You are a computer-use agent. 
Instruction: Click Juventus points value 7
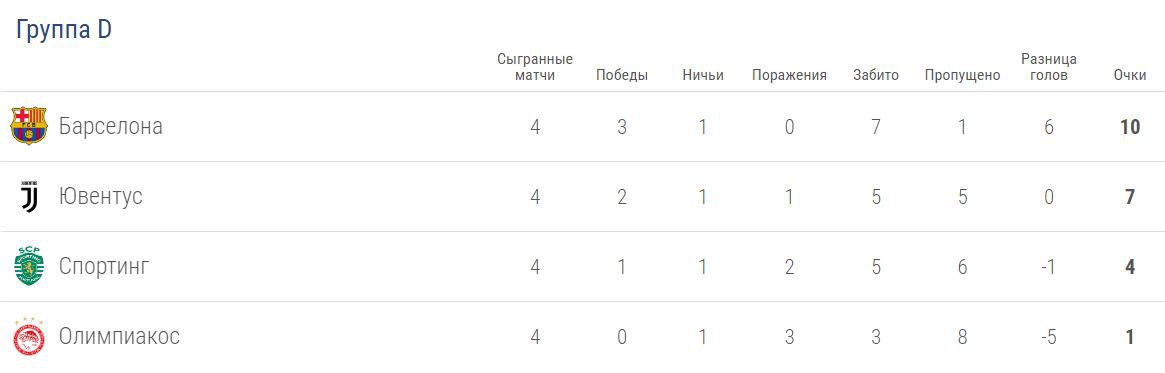pyautogui.click(x=1130, y=197)
